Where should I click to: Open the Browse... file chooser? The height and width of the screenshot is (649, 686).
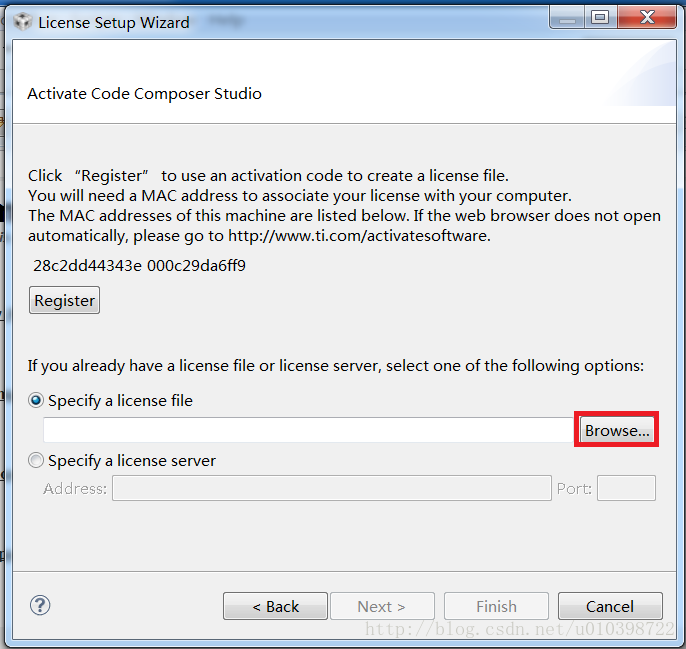click(x=617, y=430)
